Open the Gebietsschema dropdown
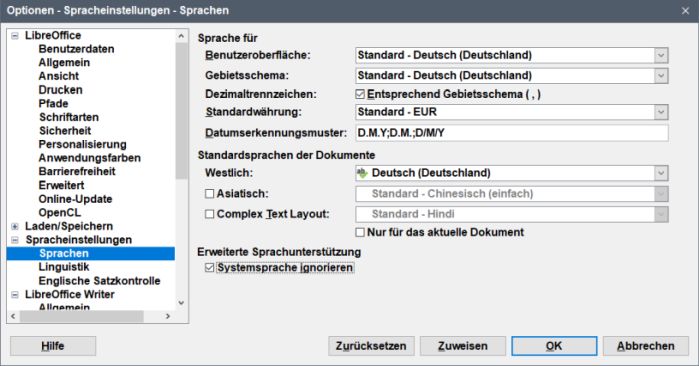699x366 pixels. (661, 76)
